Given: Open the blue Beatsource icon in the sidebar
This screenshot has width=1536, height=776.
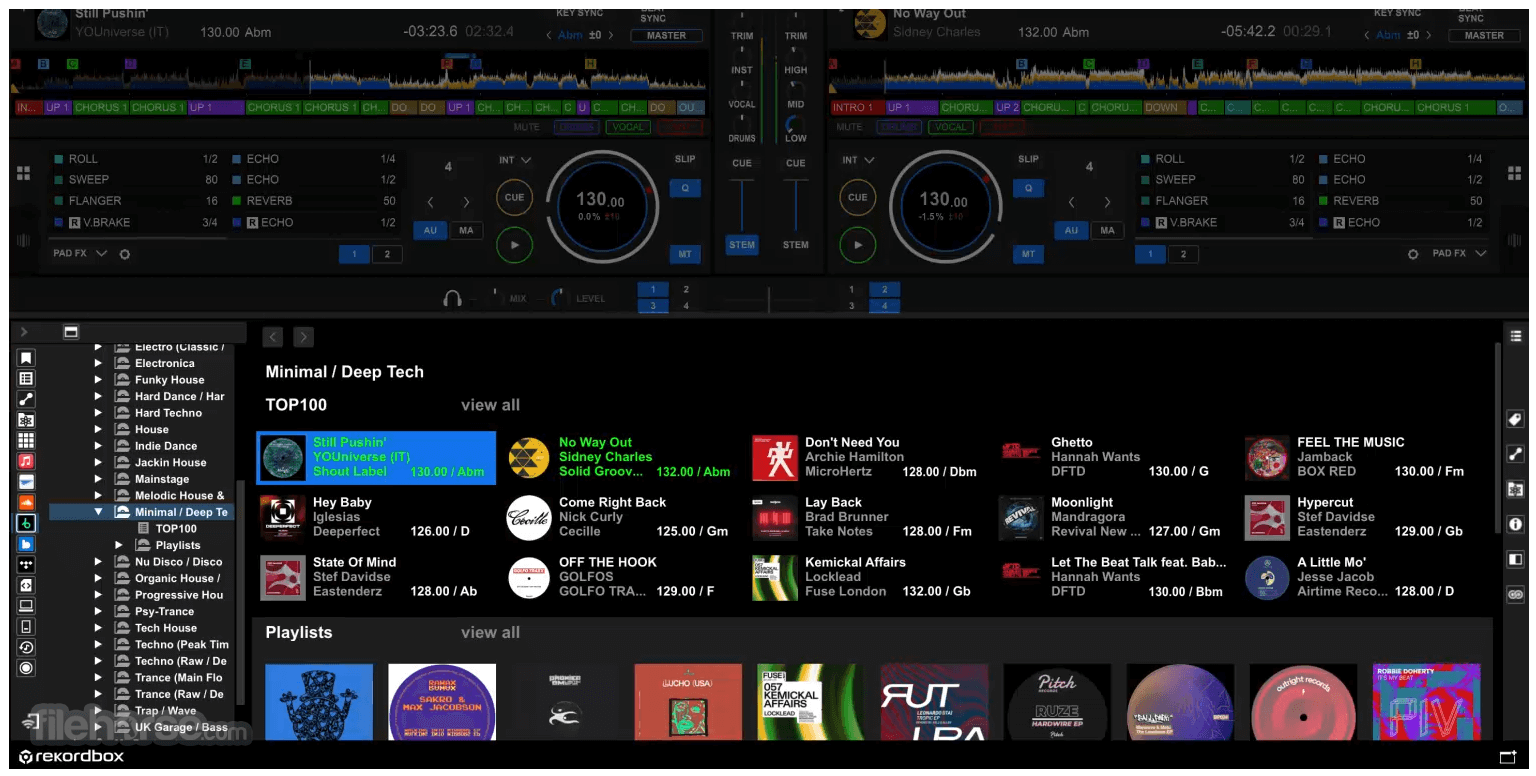Looking at the screenshot, I should coord(26,544).
